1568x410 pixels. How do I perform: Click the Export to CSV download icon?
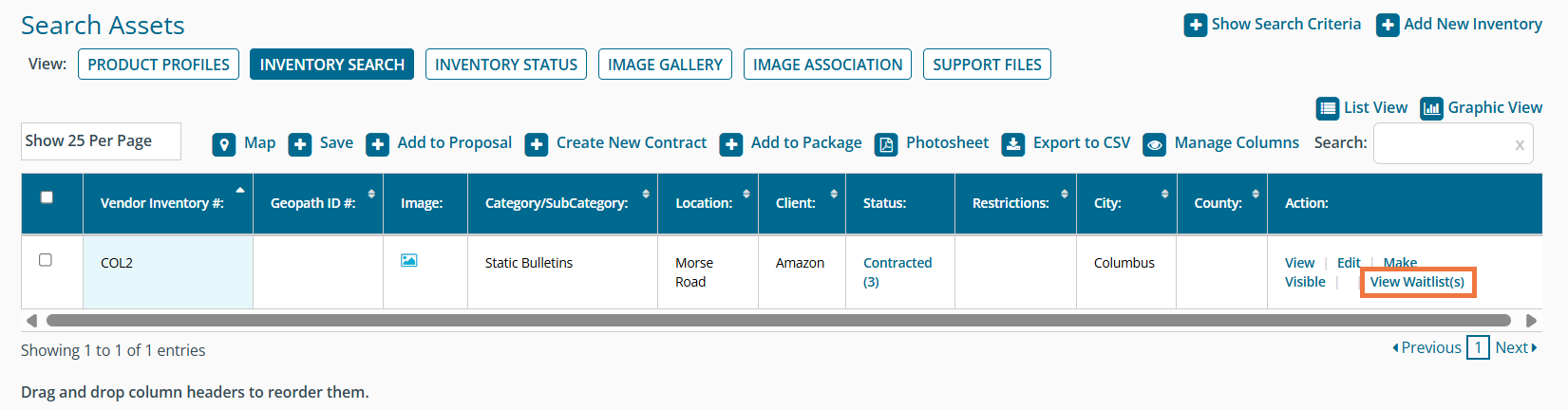coord(1013,144)
